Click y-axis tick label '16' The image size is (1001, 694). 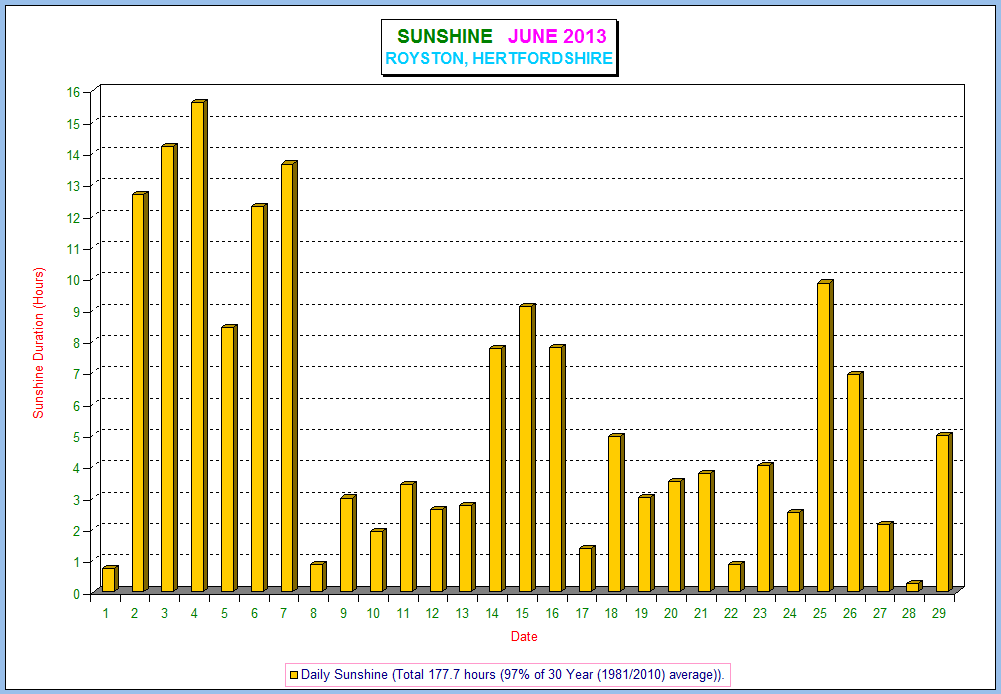[74, 92]
